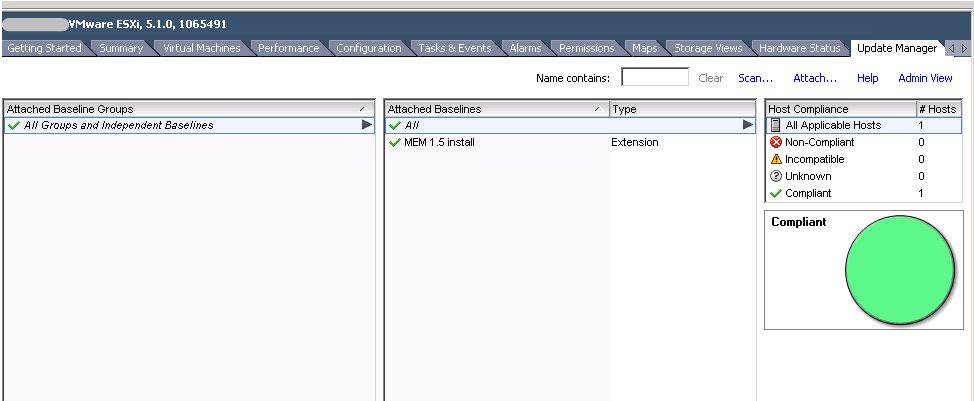View the Maps tab
The height and width of the screenshot is (401, 974).
point(644,48)
